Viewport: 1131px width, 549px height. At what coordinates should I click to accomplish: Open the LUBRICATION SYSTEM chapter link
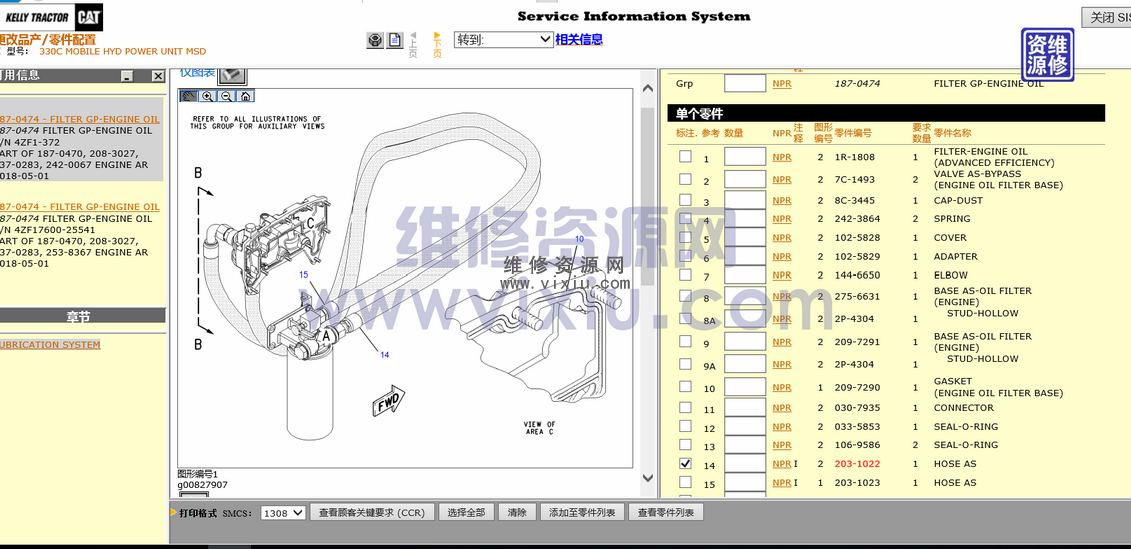click(50, 345)
